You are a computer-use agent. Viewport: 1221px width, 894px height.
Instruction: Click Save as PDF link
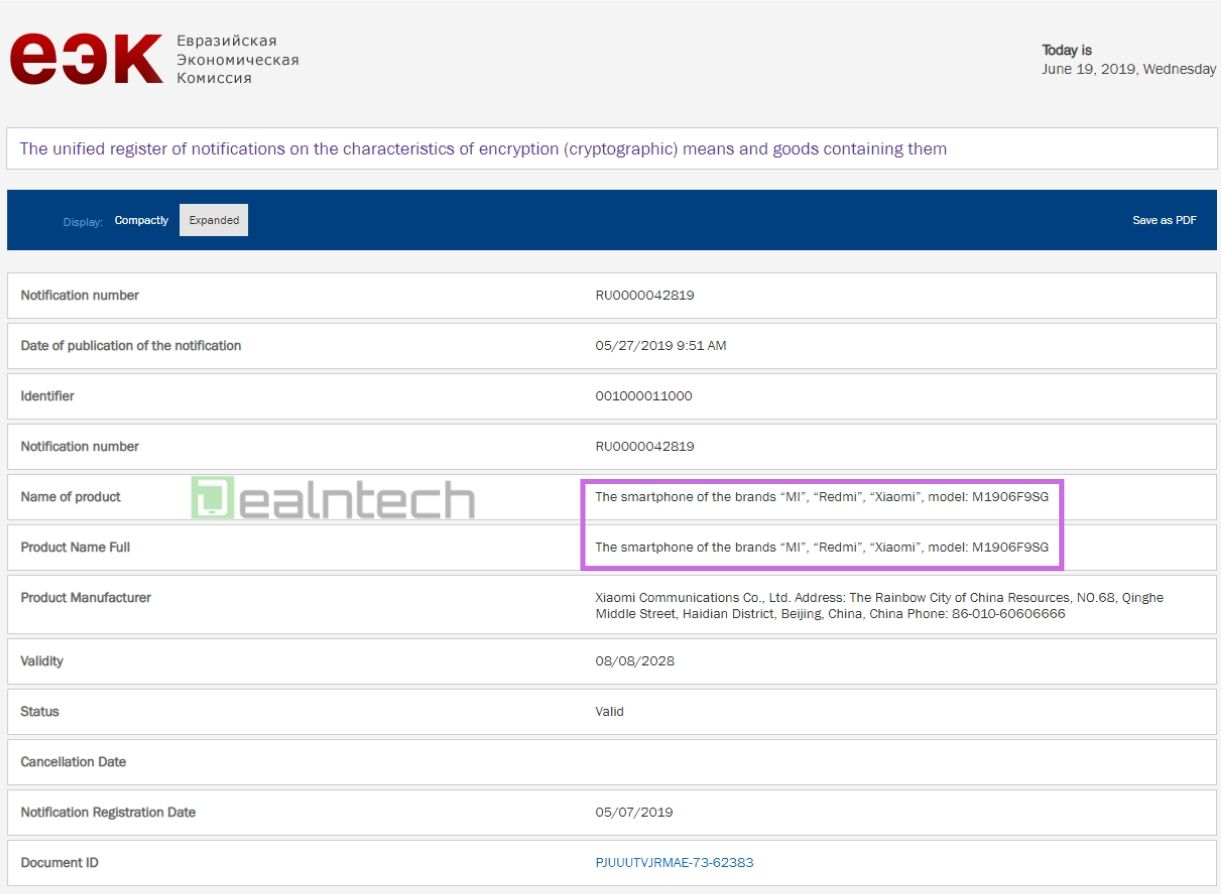1164,220
